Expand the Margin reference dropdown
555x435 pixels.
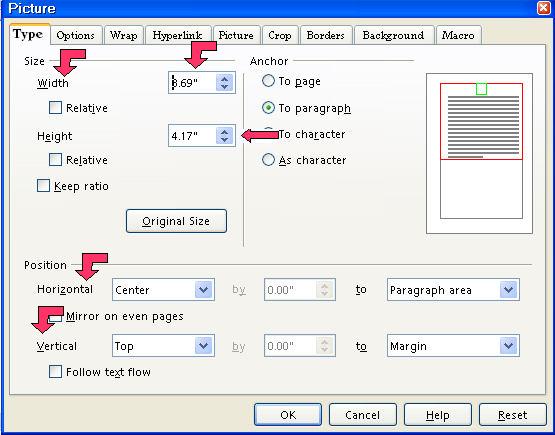(509, 345)
